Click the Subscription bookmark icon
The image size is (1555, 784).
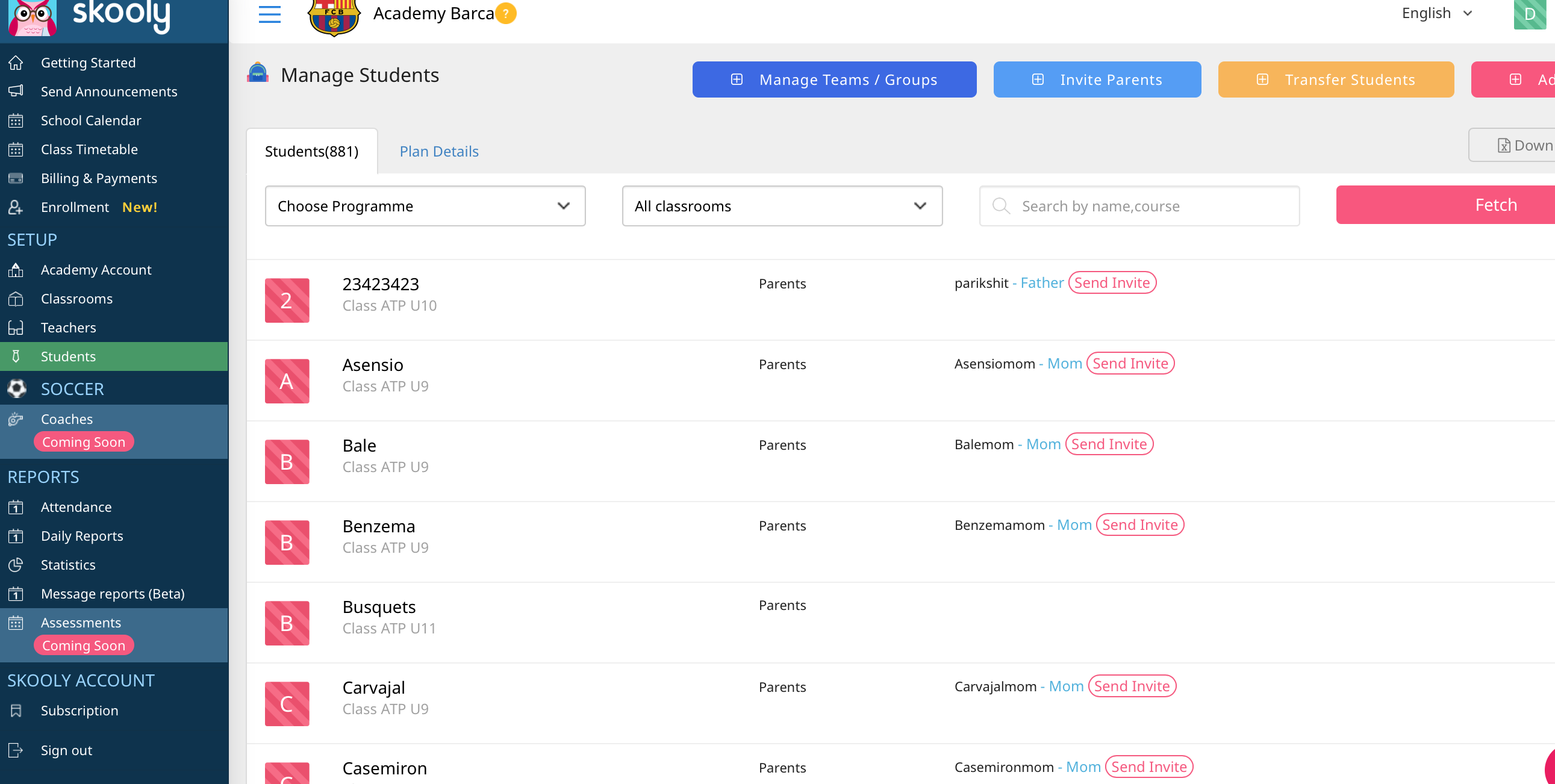click(16, 711)
